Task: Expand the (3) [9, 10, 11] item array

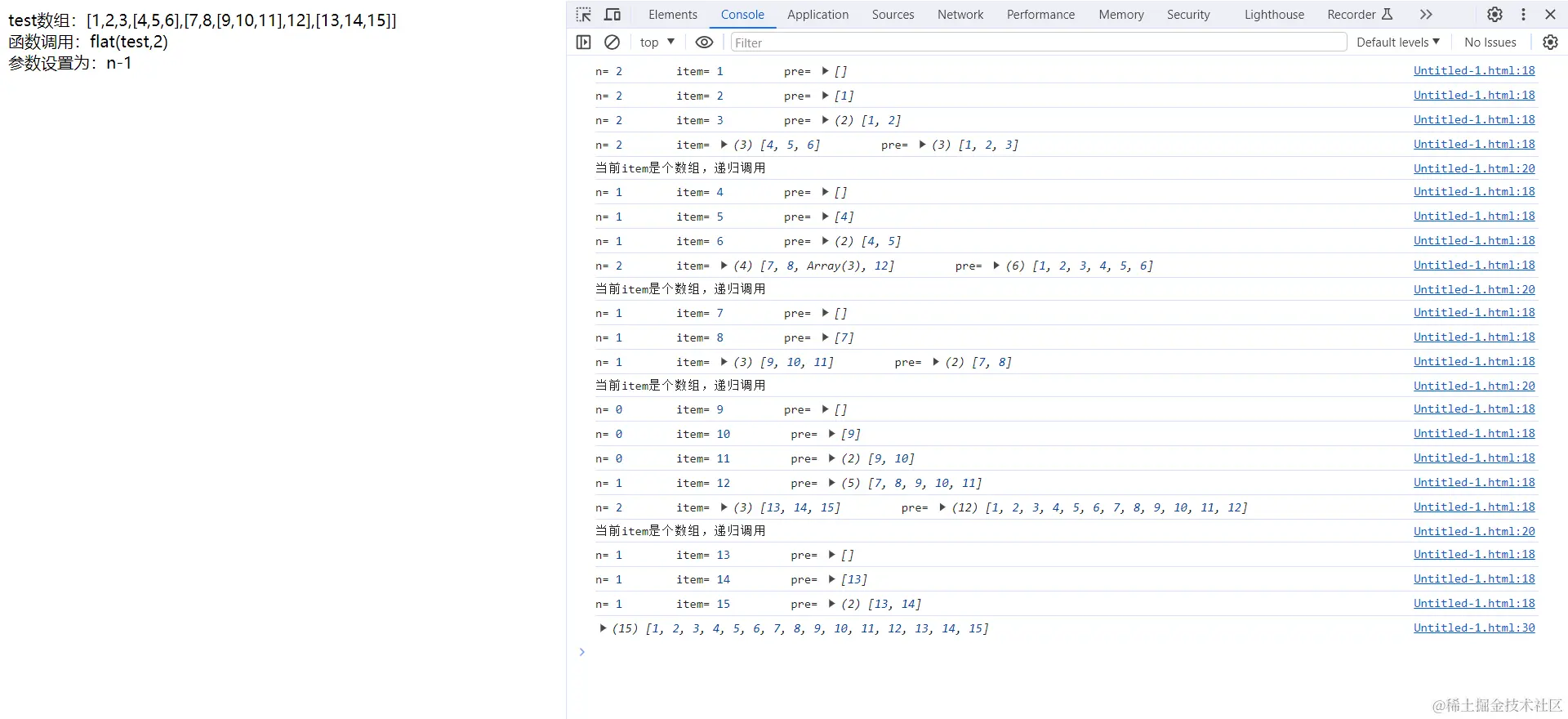Action: coord(724,362)
